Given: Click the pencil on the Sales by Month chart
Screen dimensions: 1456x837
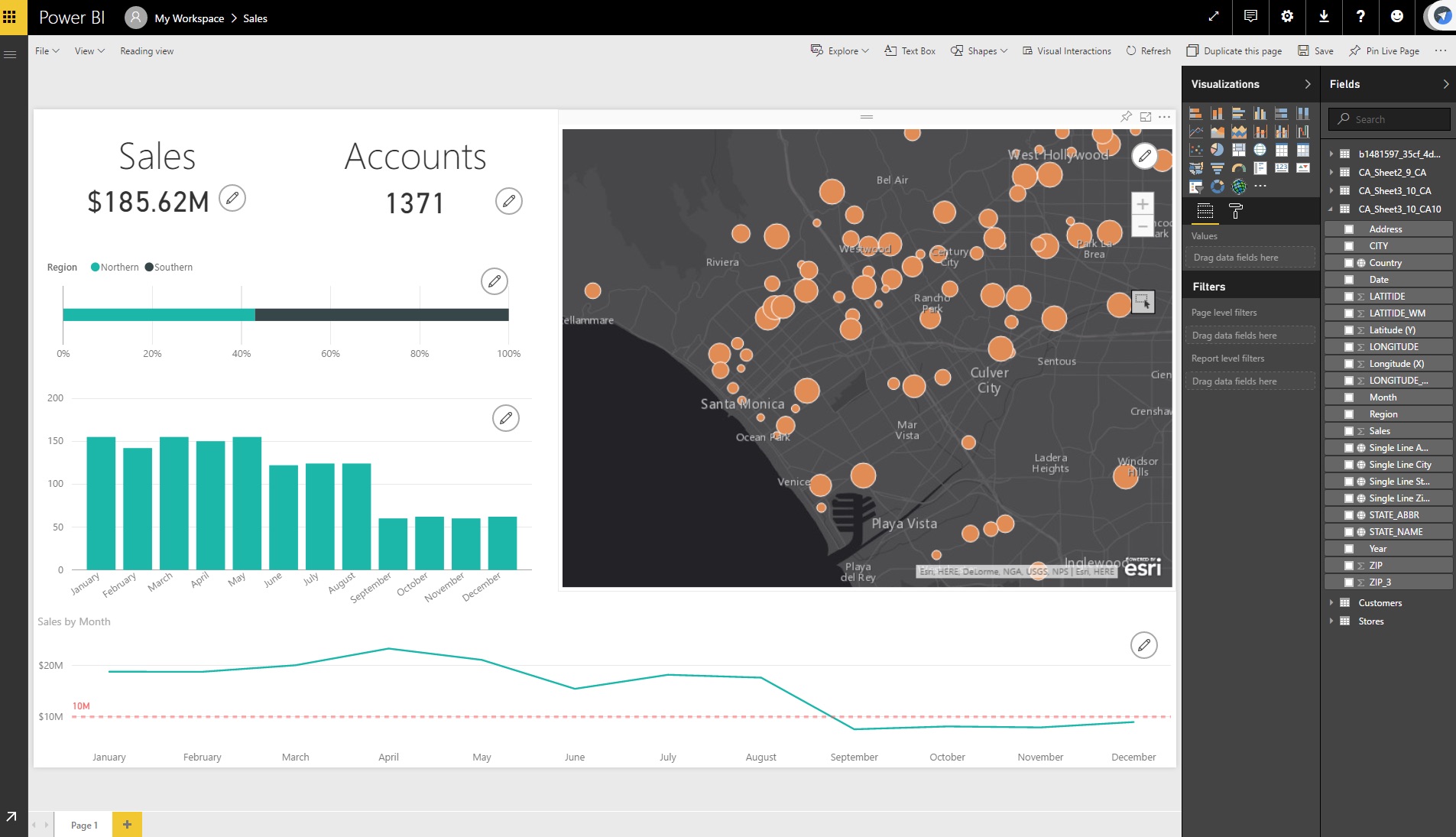Looking at the screenshot, I should point(1144,645).
